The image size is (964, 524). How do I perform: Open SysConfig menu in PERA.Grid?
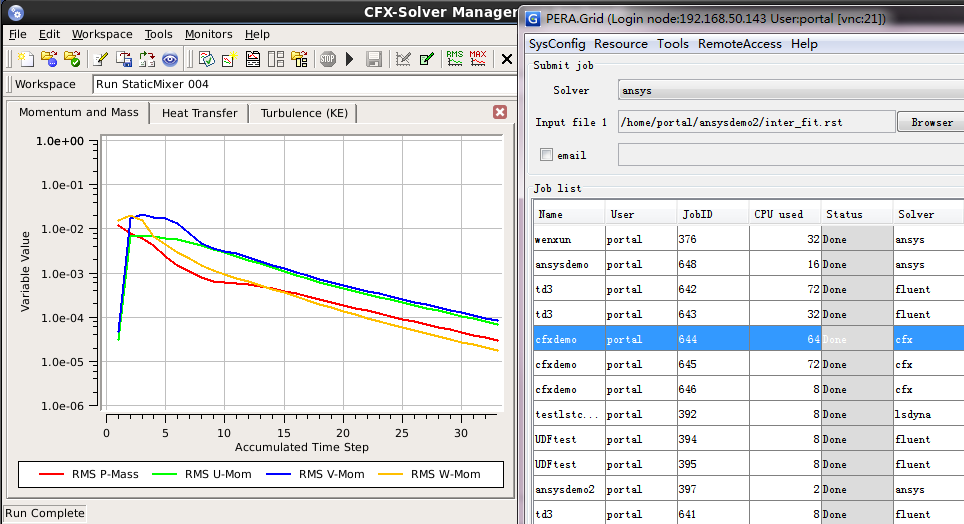tap(557, 44)
